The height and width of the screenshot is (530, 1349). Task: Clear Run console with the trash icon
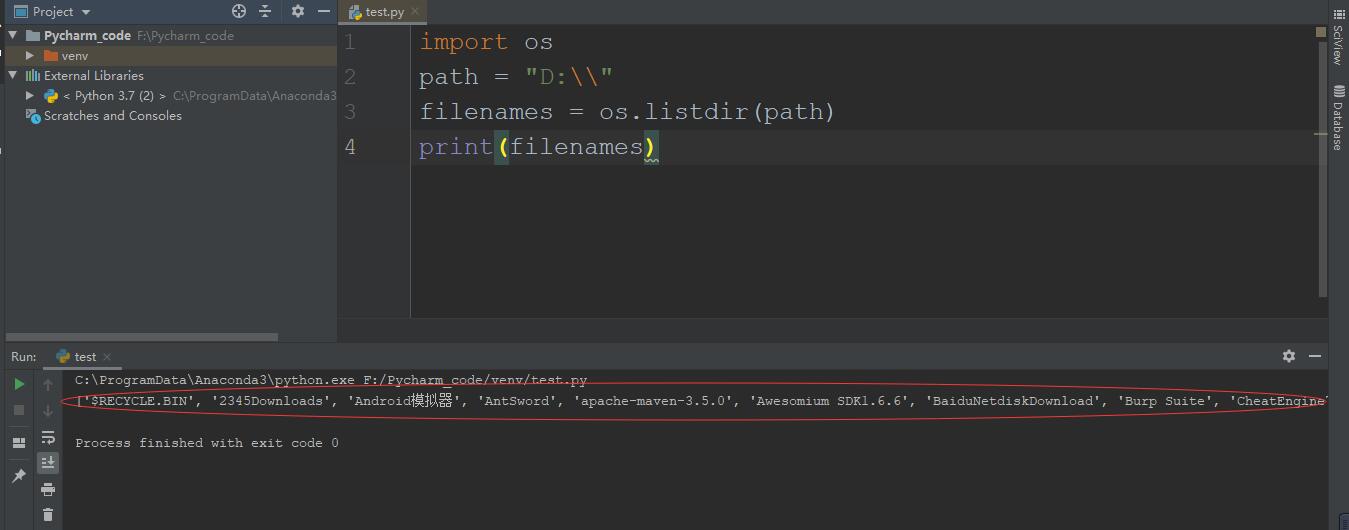coord(48,515)
